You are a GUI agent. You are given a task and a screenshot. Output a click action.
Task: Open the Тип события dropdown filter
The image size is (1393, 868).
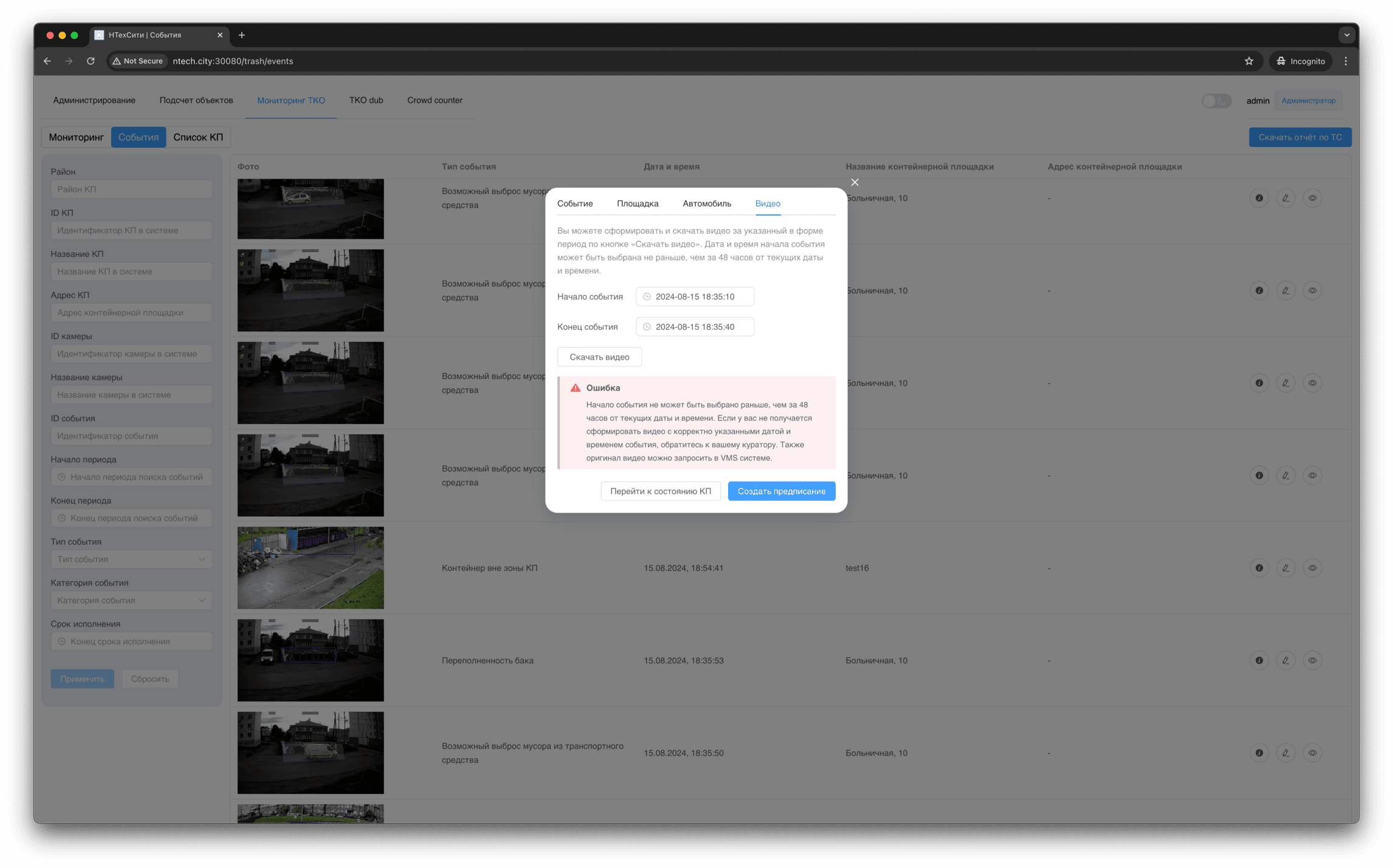pos(131,559)
